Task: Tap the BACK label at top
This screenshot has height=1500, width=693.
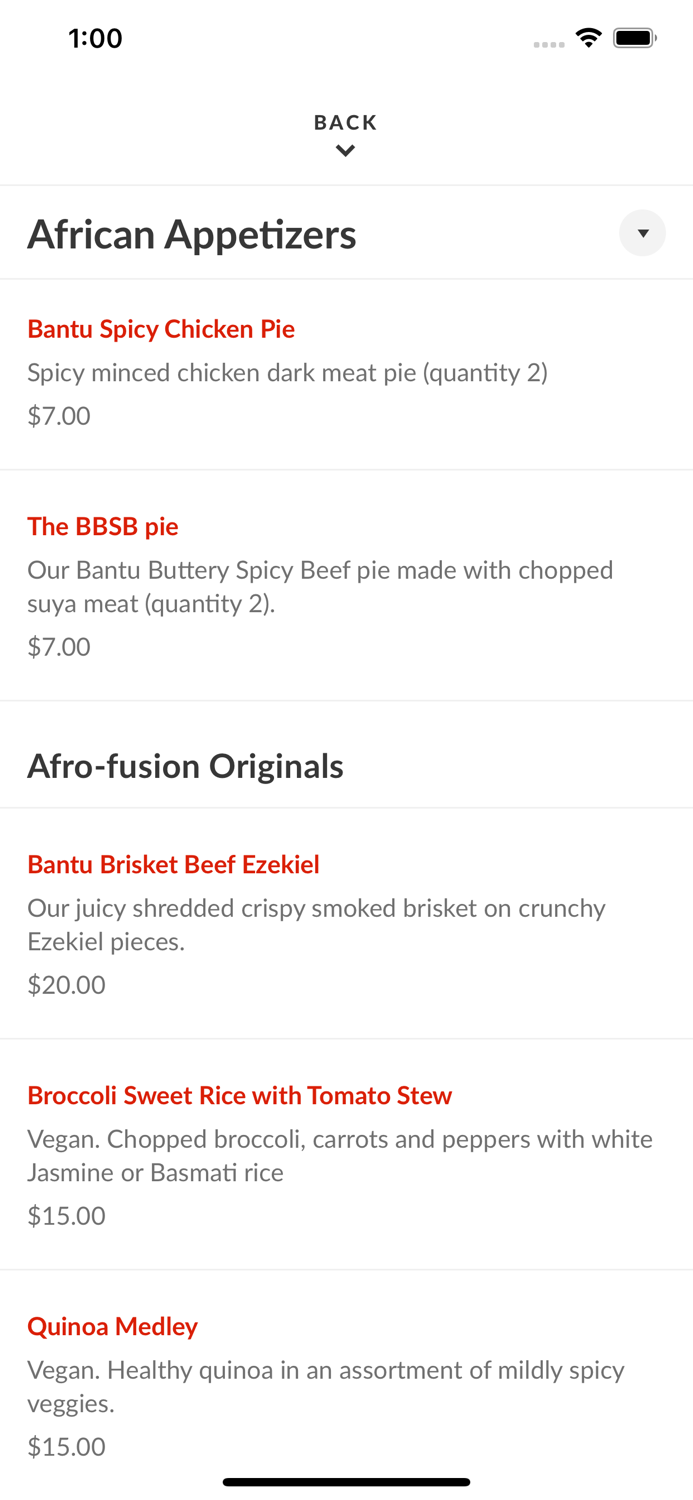Action: point(345,122)
